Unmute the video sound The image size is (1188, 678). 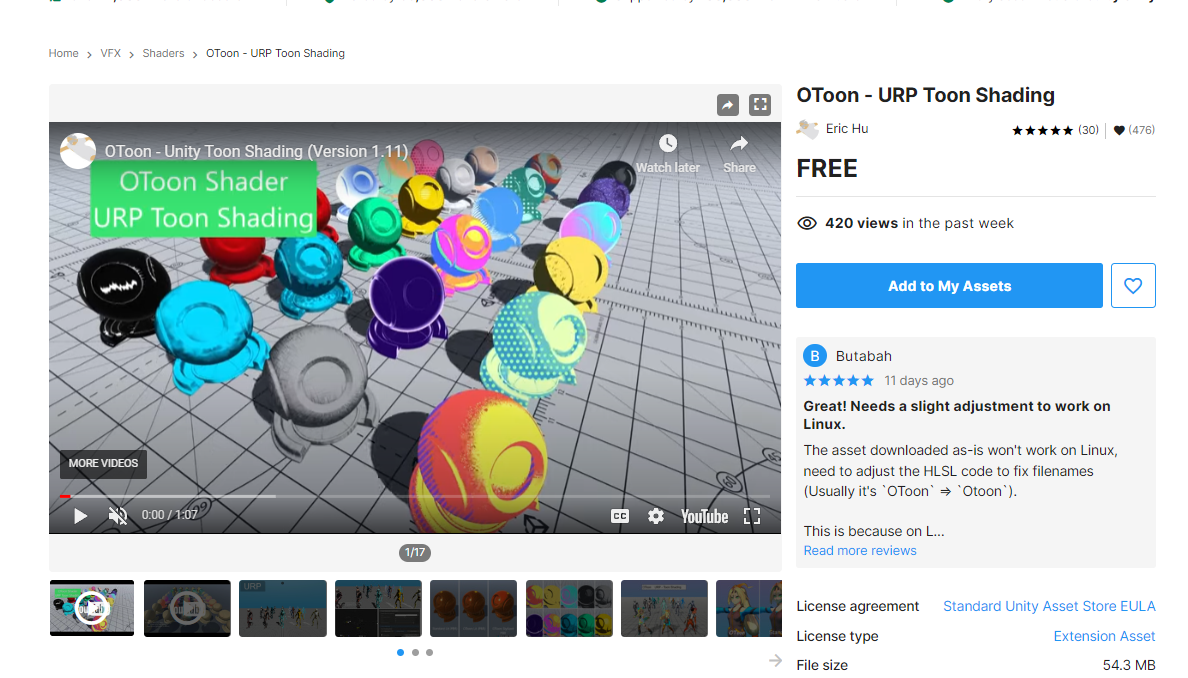118,516
